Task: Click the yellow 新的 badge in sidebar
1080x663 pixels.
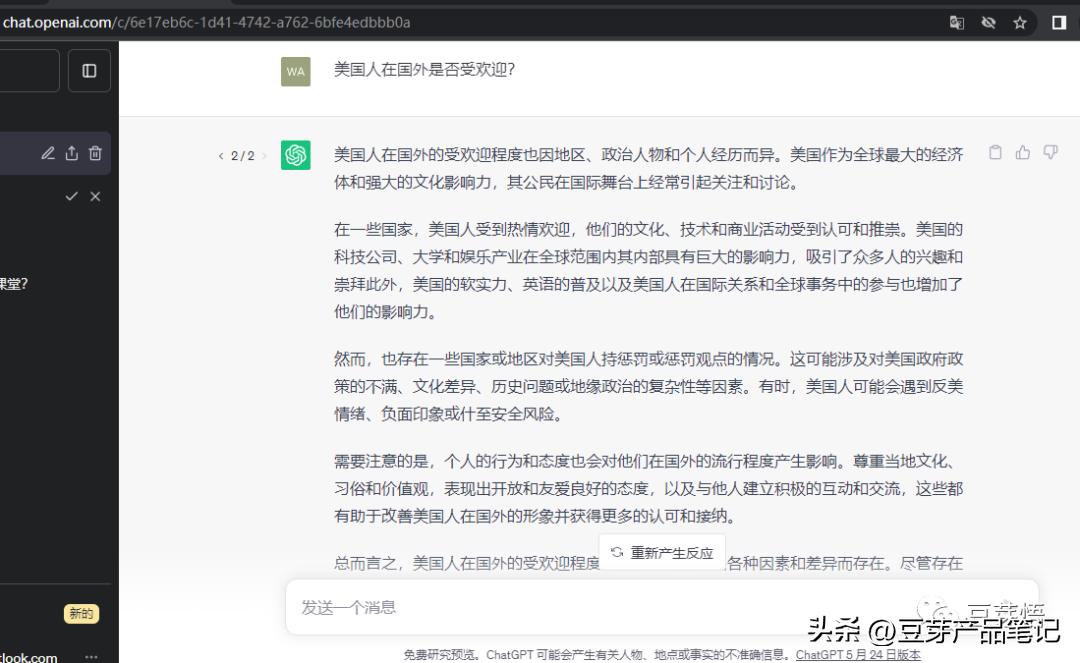Action: [81, 613]
